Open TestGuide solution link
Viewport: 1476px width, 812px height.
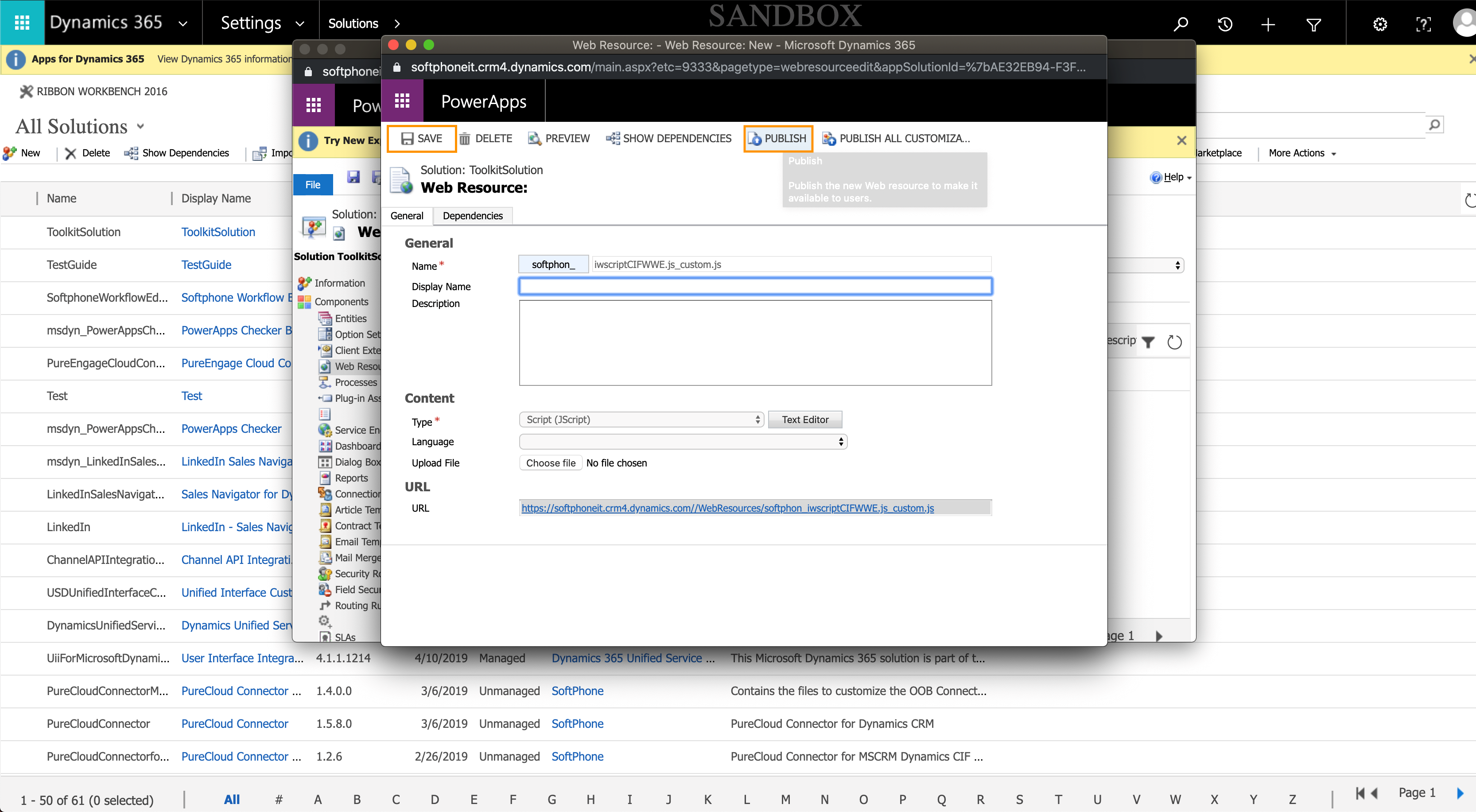tap(206, 265)
